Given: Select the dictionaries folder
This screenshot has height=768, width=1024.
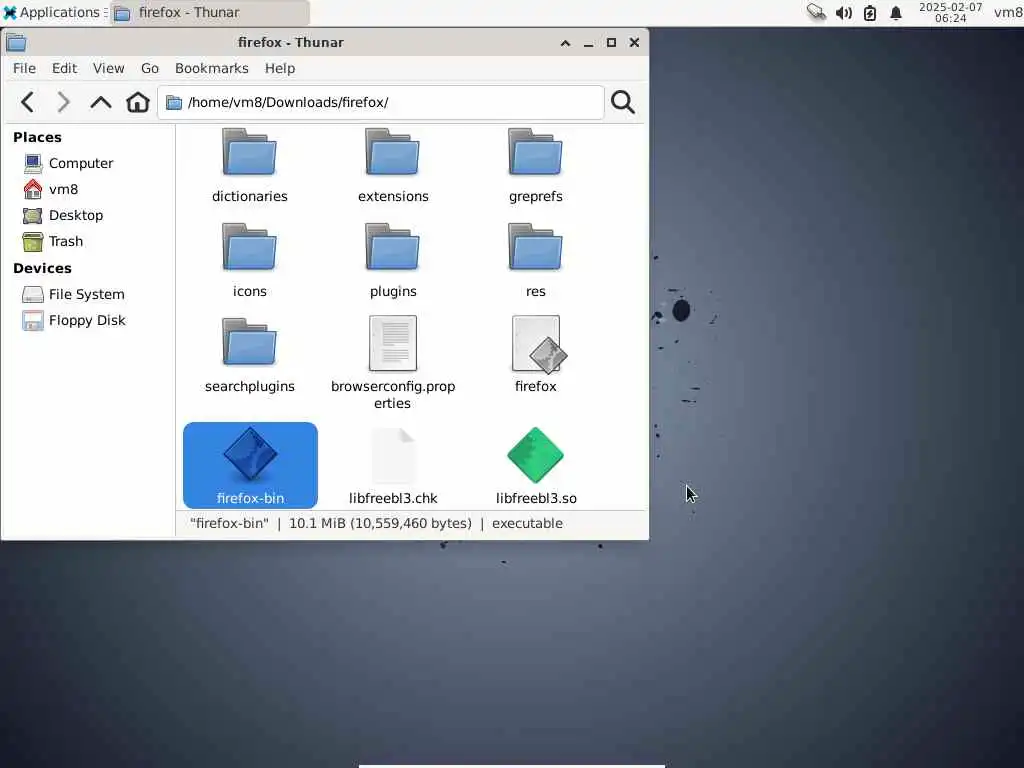Looking at the screenshot, I should [x=249, y=166].
